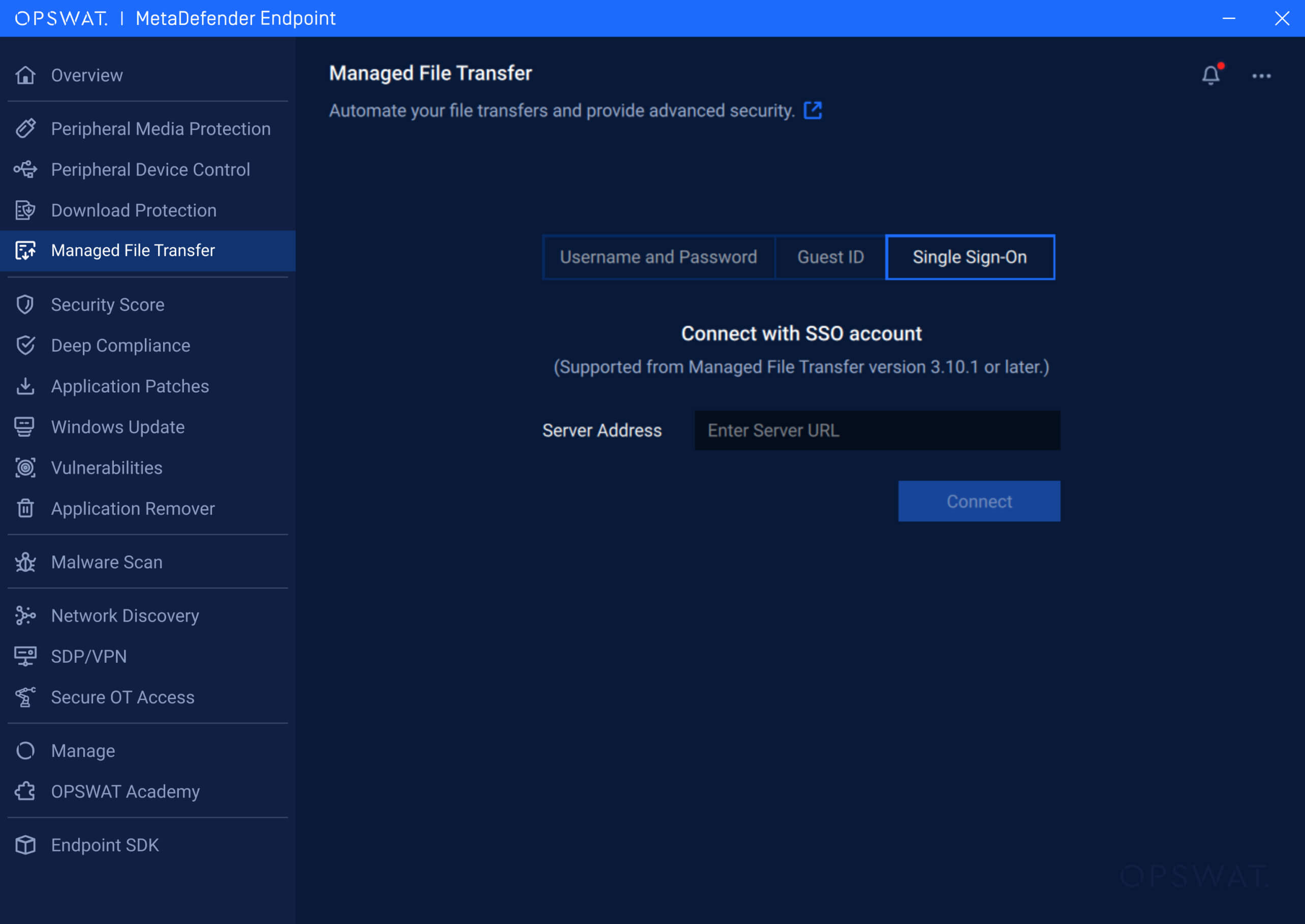
Task: Select the Vulnerabilities radar icon
Action: click(x=25, y=468)
